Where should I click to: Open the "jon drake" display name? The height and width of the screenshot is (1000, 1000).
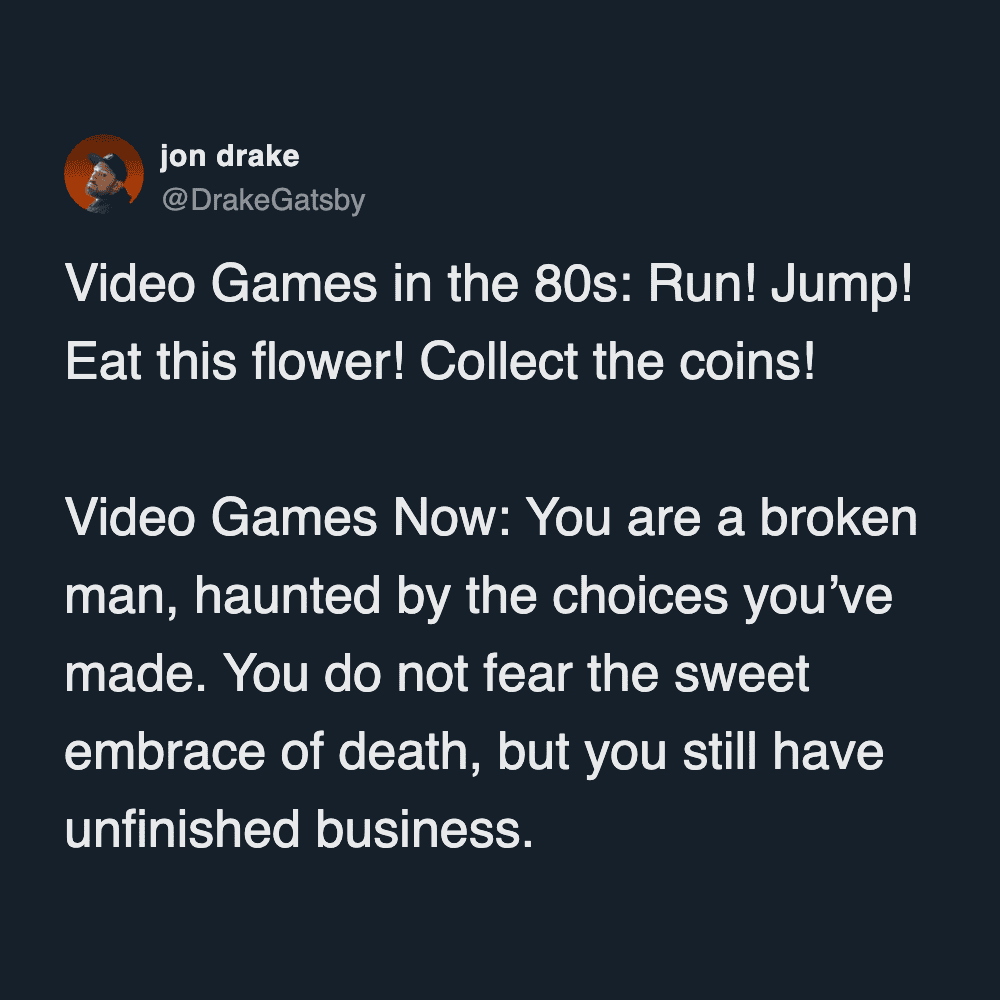(229, 156)
